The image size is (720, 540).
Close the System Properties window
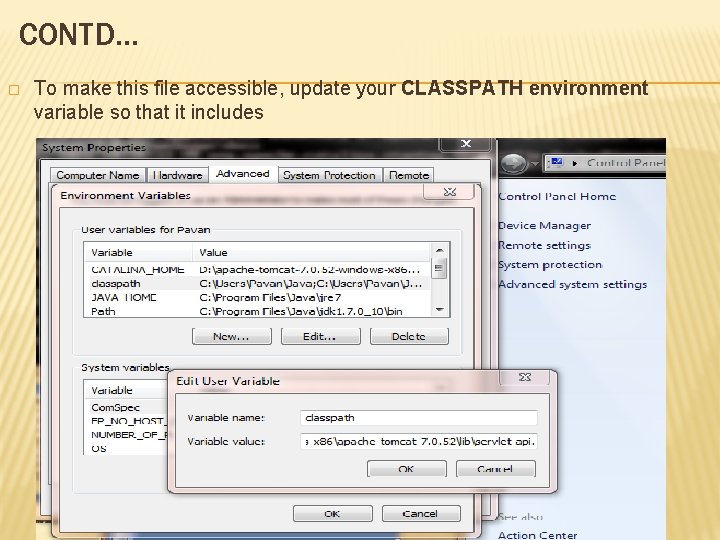tap(466, 144)
